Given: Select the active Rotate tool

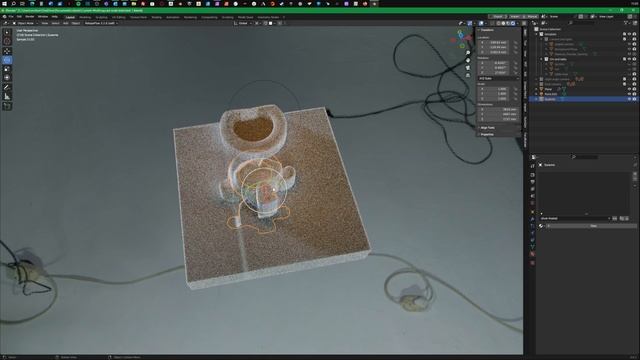Looking at the screenshot, I should [x=7, y=60].
